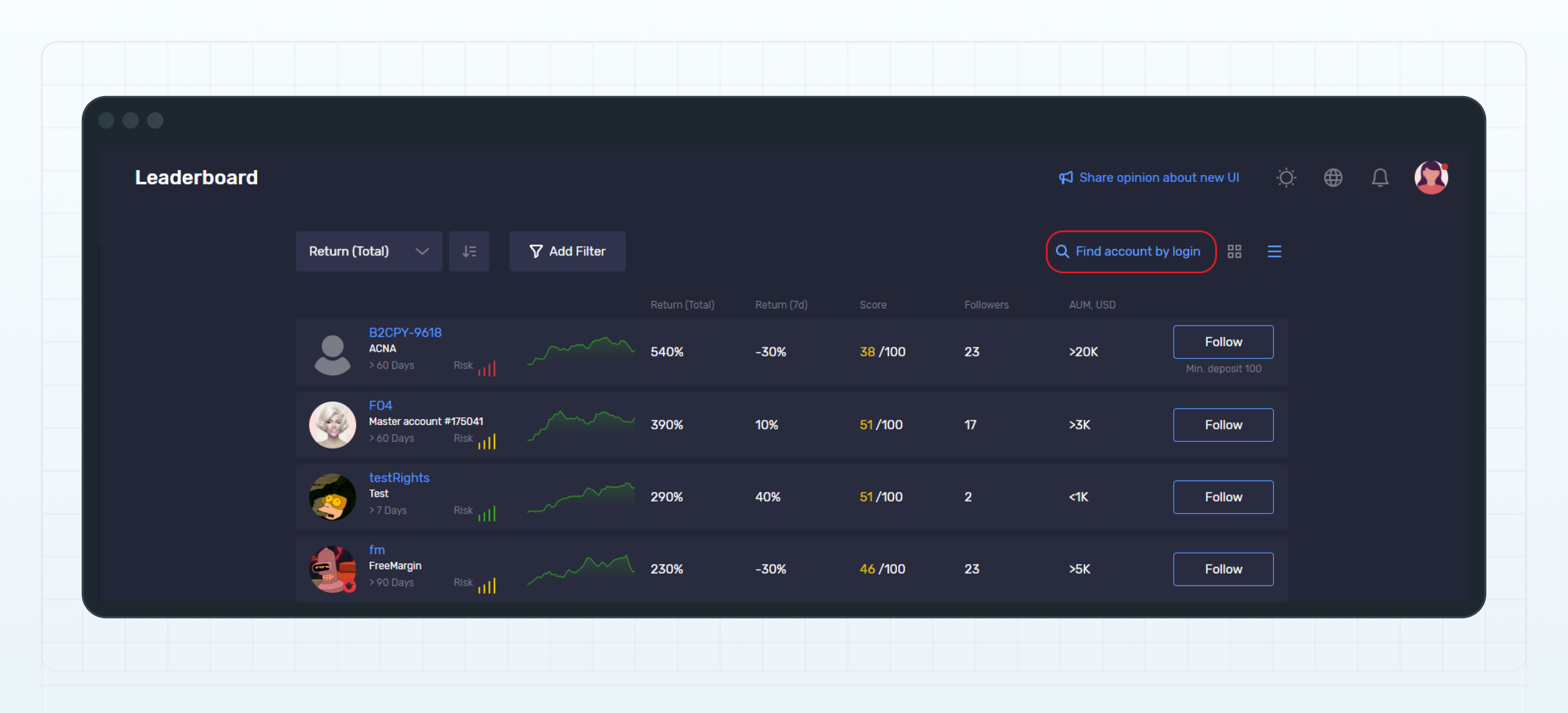Viewport: 1568px width, 713px height.
Task: Open the F04 master account profile
Action: click(380, 405)
